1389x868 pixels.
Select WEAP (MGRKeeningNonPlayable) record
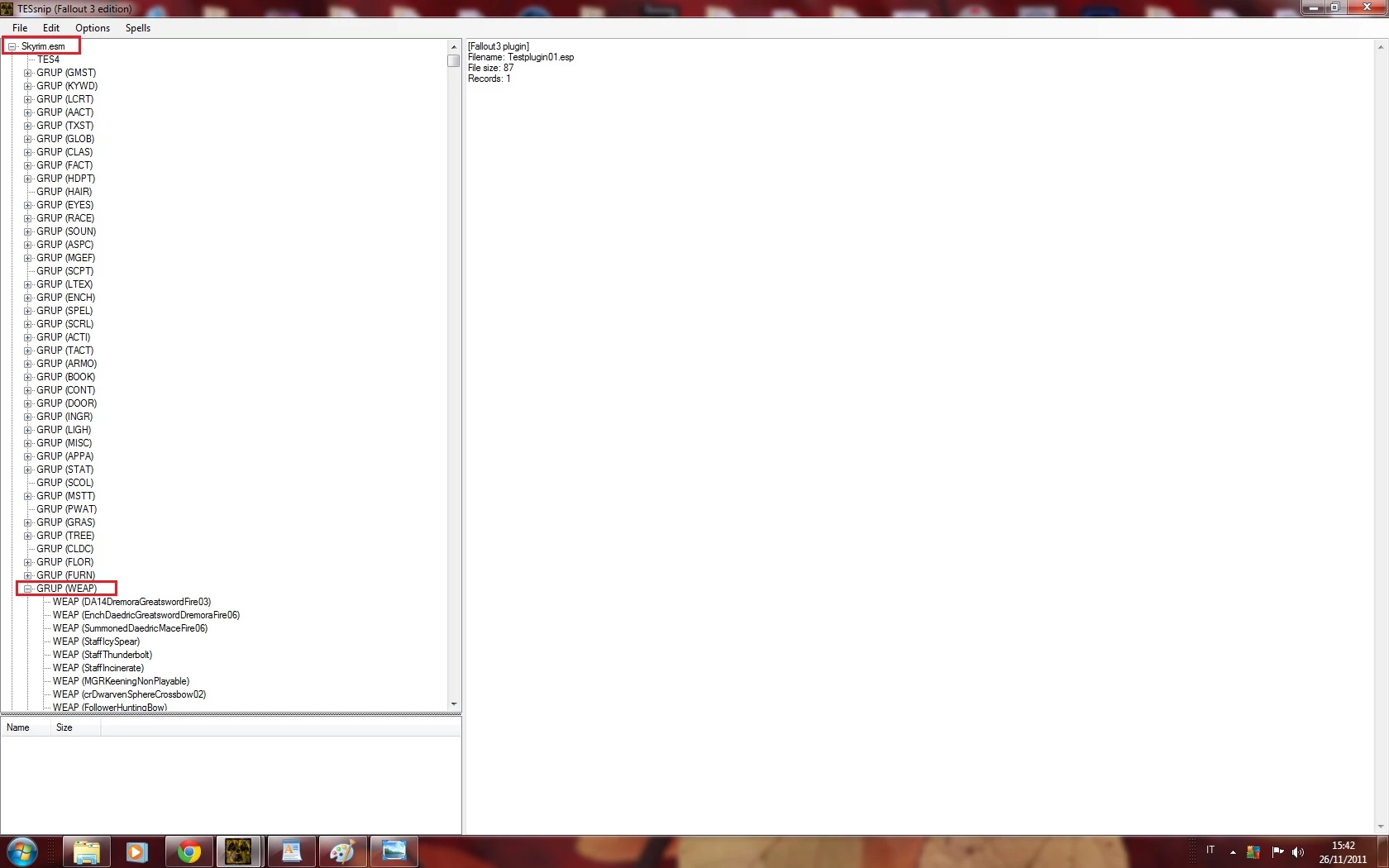[121, 681]
